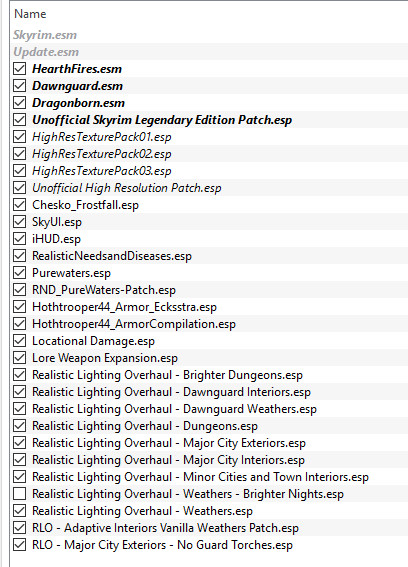Uncheck the Lore Weapon Expansion.esp checkbox
The height and width of the screenshot is (567, 408).
tap(20, 358)
